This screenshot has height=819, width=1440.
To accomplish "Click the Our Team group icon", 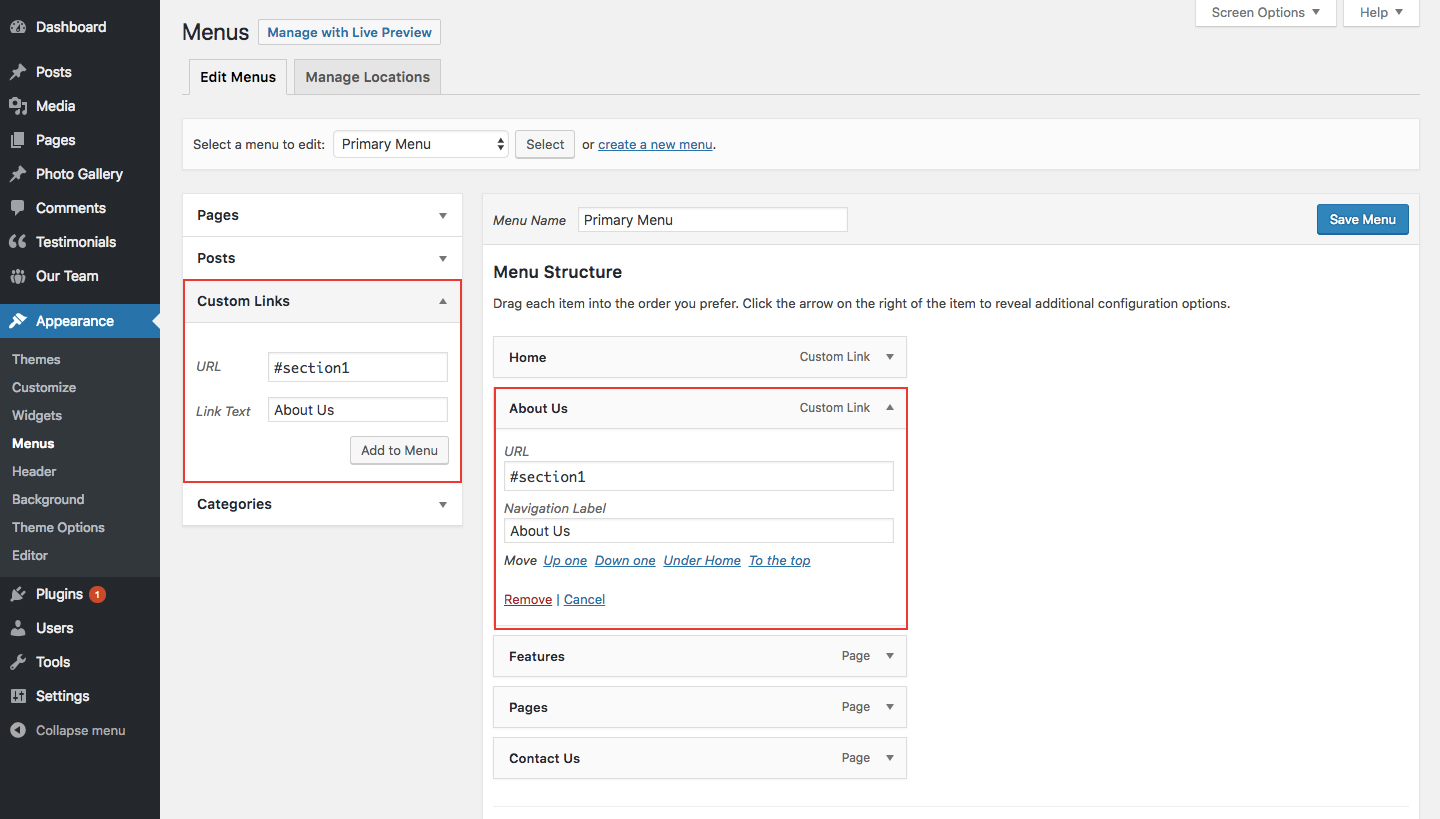I will 18,276.
